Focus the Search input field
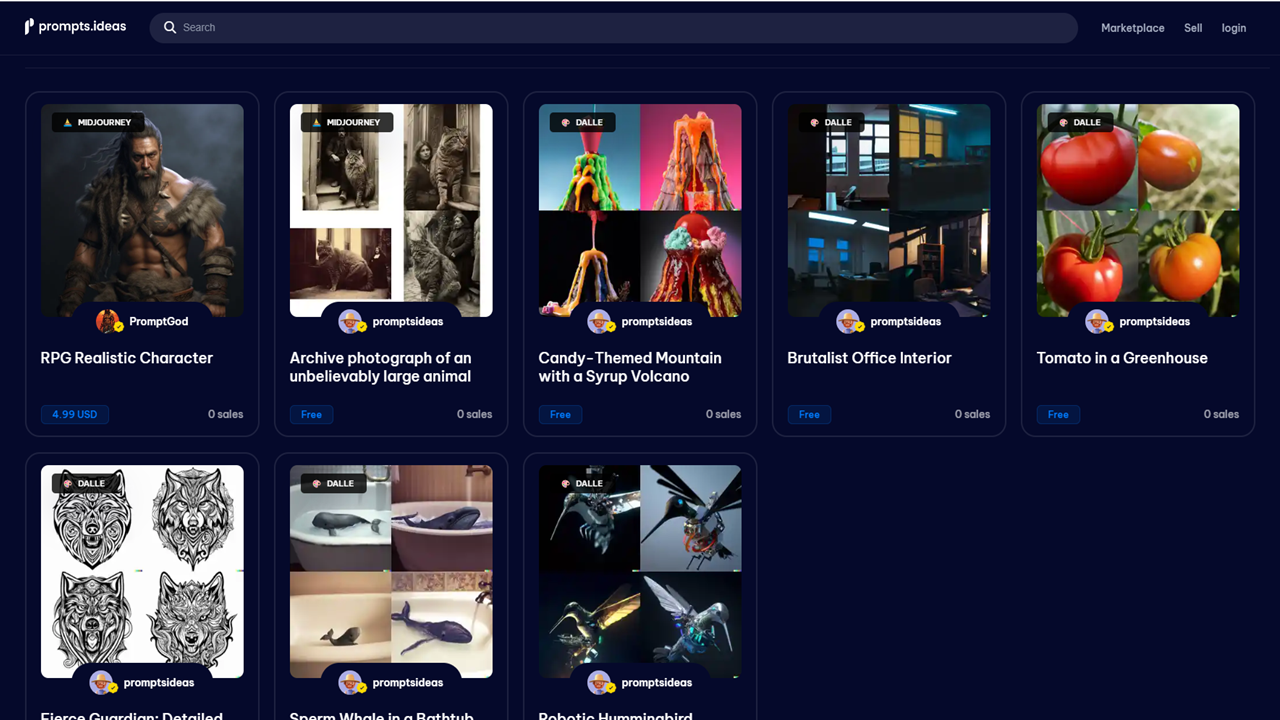 point(613,28)
